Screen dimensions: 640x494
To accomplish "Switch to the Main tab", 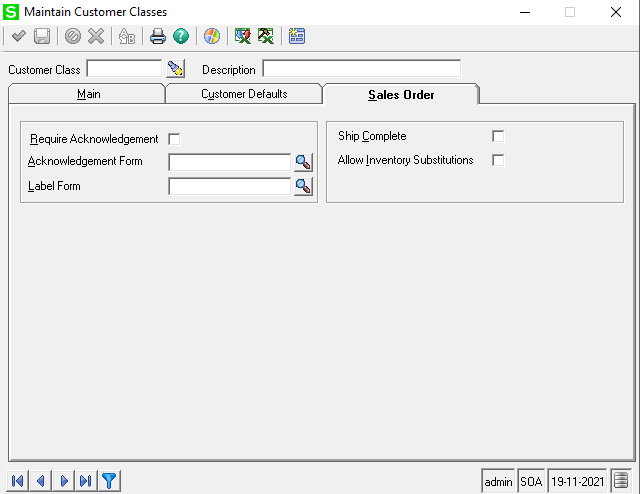I will click(88, 94).
